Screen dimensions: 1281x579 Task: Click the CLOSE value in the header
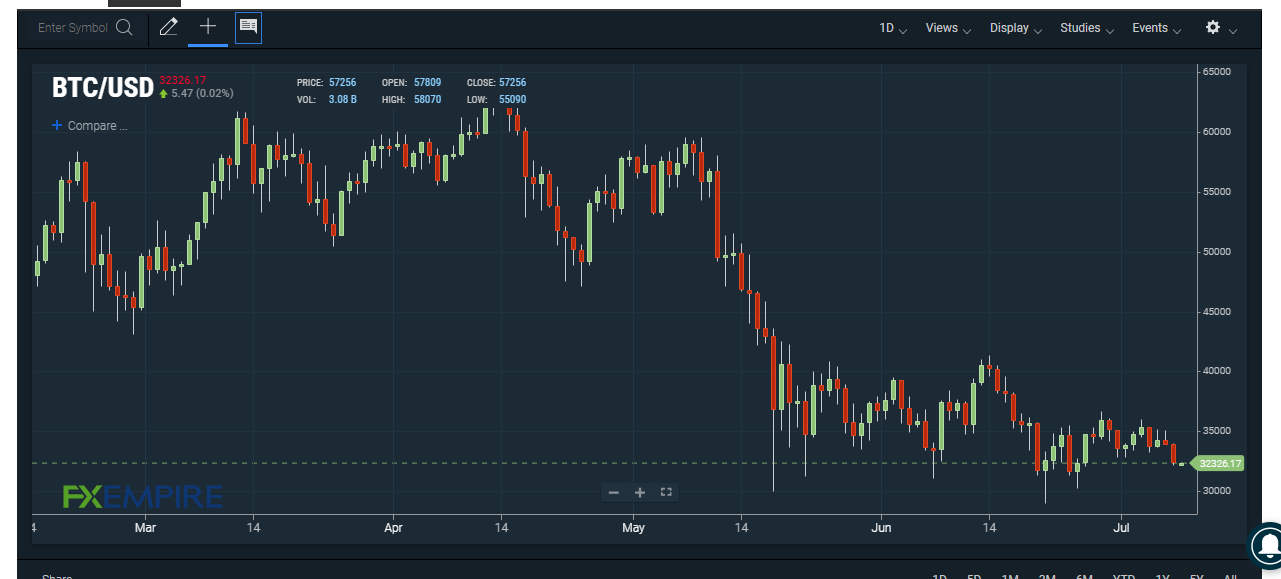[512, 82]
